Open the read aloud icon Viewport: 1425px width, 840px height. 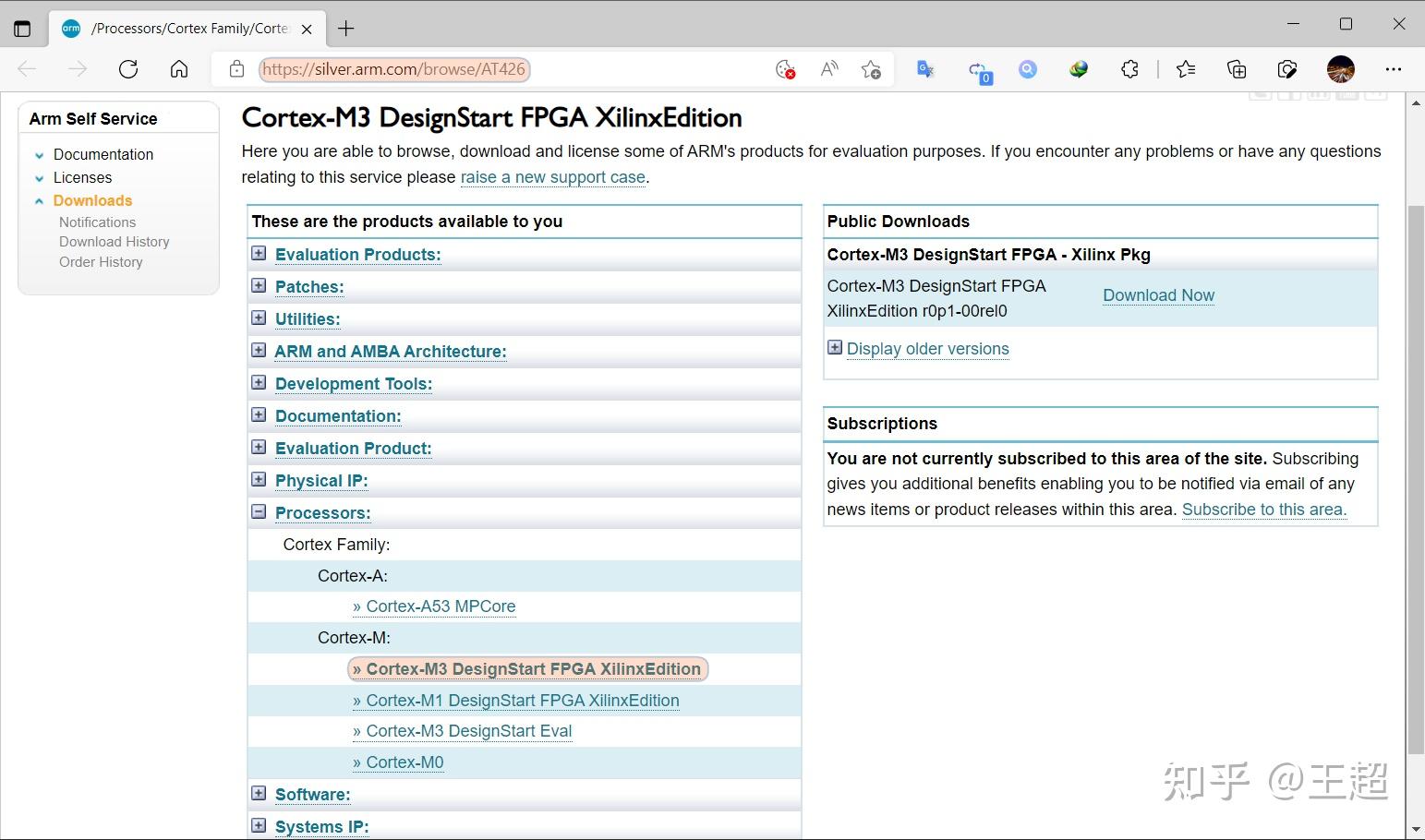[x=828, y=69]
